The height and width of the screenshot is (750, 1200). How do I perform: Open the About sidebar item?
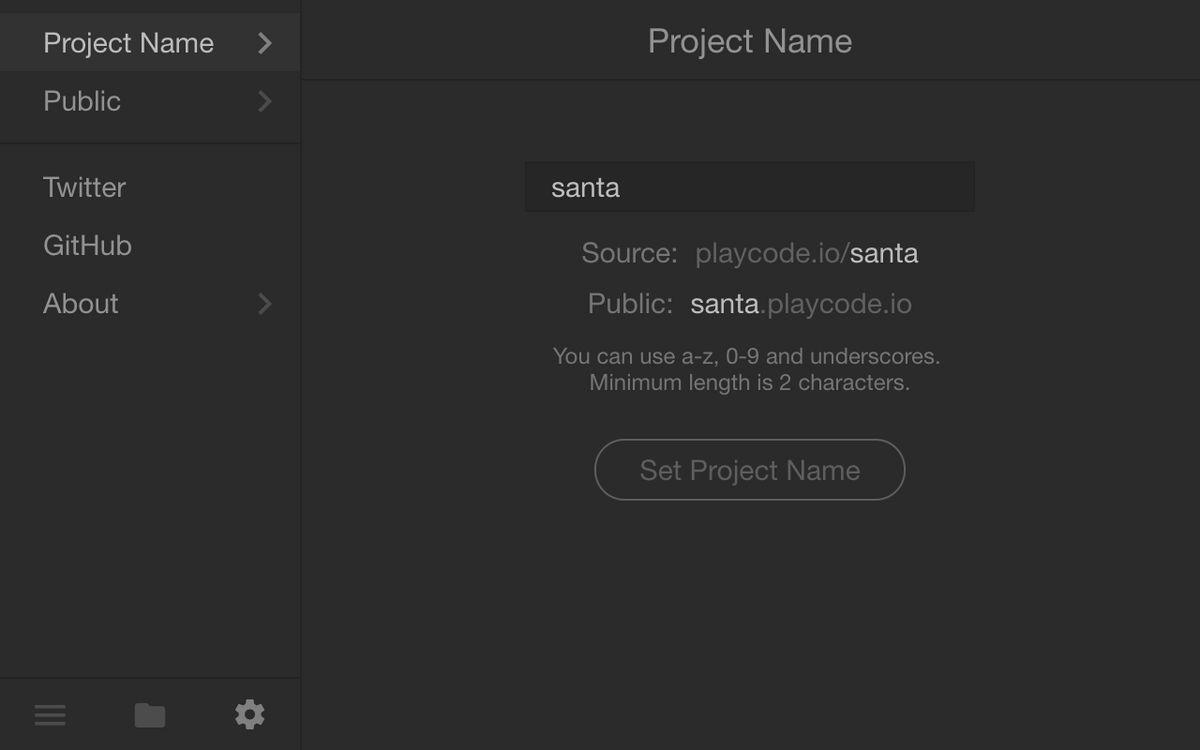81,304
